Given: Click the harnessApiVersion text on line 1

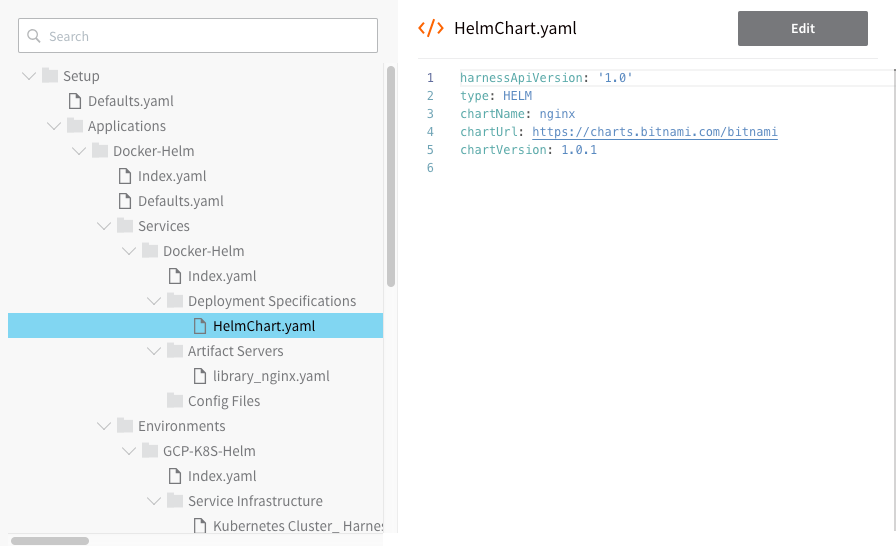Looking at the screenshot, I should 521,78.
